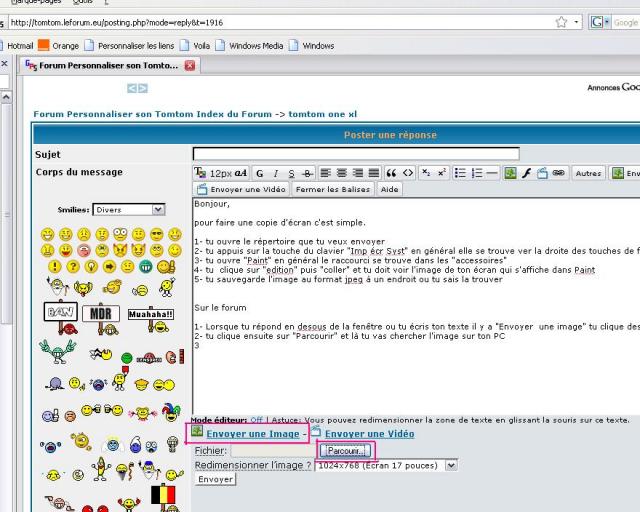Bookmark page with the star icon
The image size is (640, 512).
562,22
